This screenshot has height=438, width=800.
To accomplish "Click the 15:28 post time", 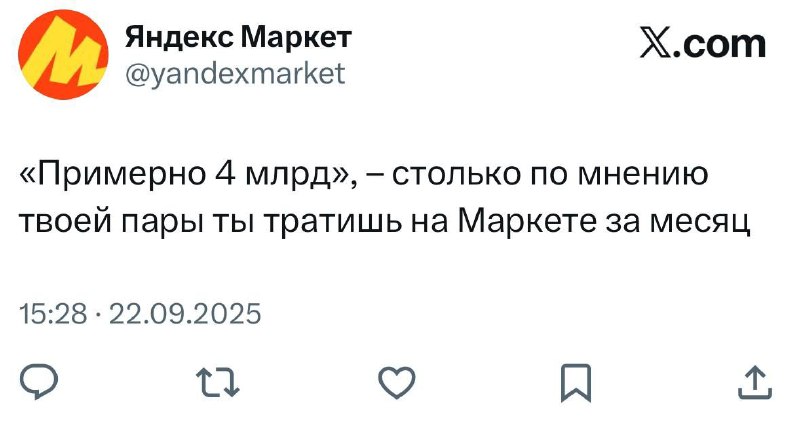I will (51, 315).
